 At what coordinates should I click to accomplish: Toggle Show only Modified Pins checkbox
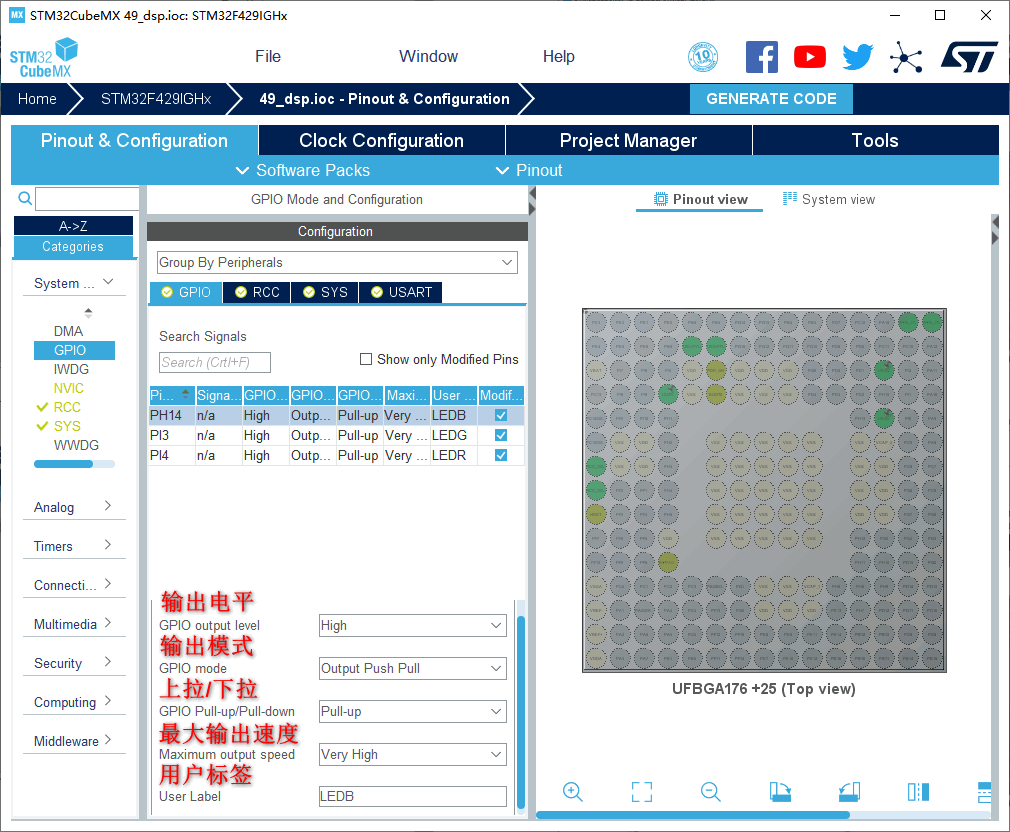click(x=366, y=359)
